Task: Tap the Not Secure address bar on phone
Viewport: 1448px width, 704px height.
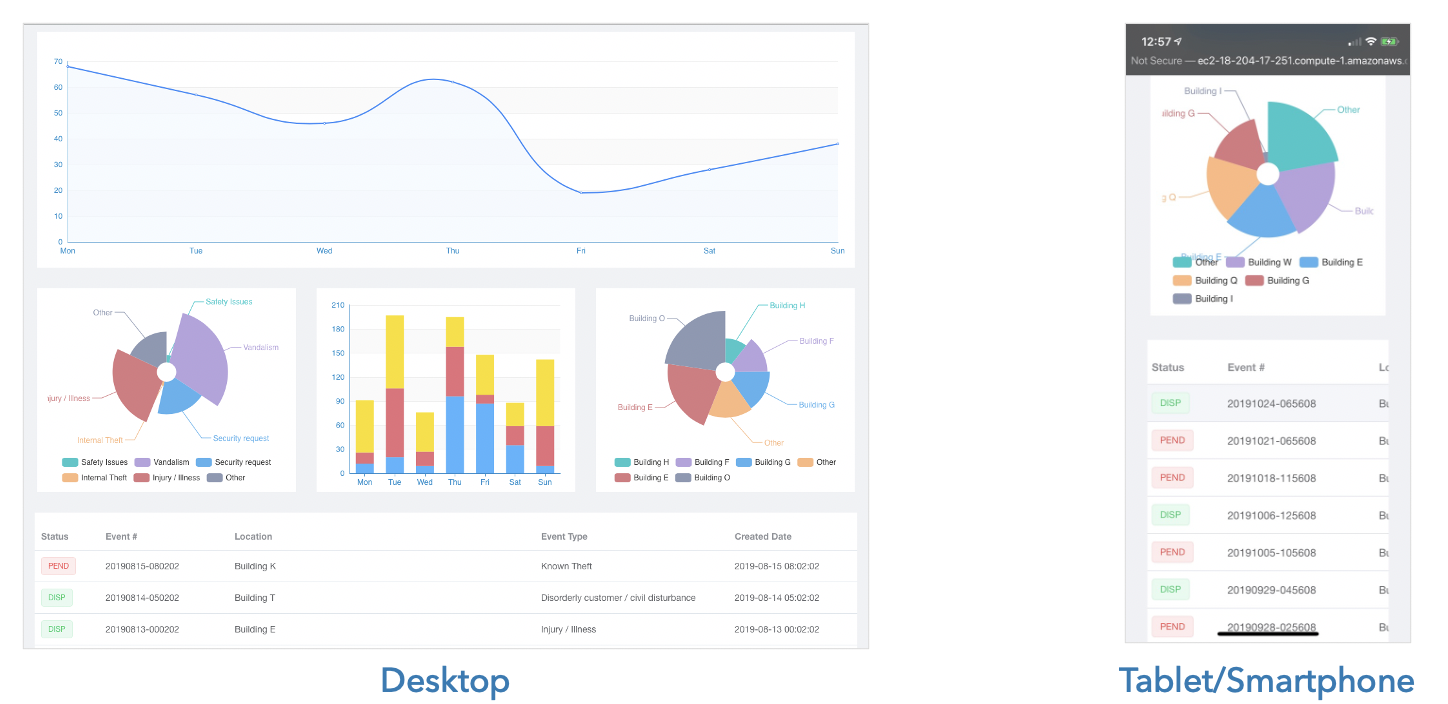Action: tap(1268, 61)
